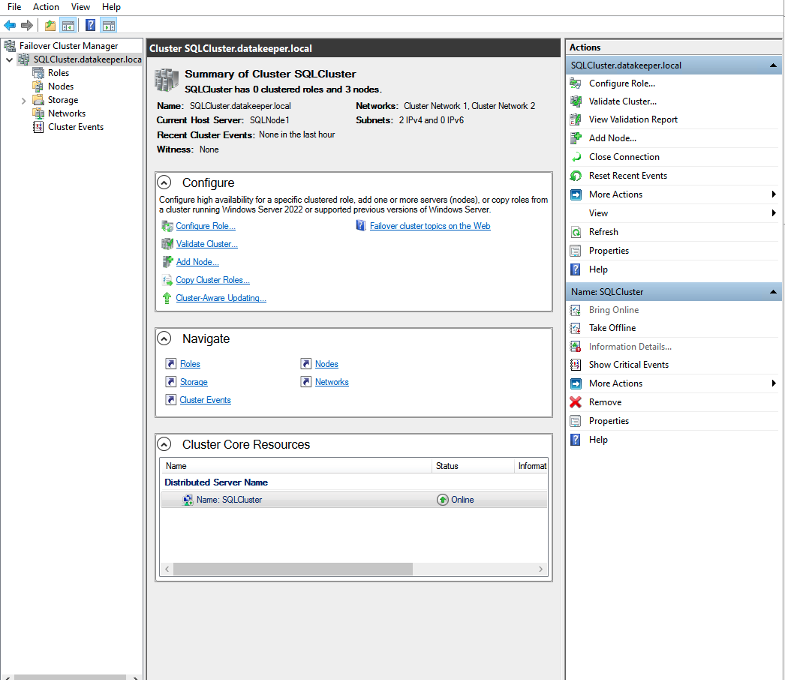This screenshot has height=680, width=785.
Task: Select Networks in the console tree
Action: coord(67,113)
